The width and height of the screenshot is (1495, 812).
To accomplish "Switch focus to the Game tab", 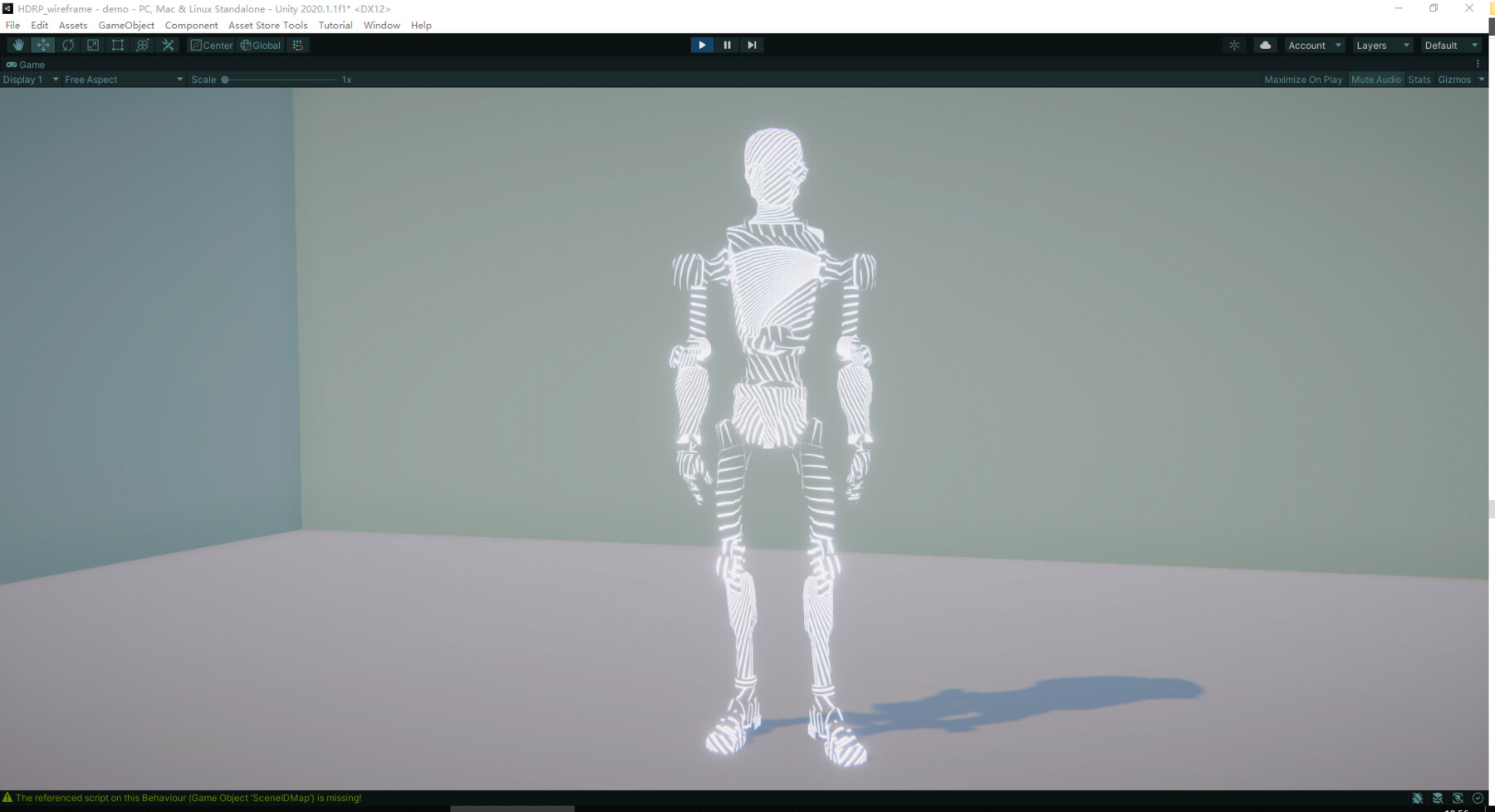I will 26,64.
